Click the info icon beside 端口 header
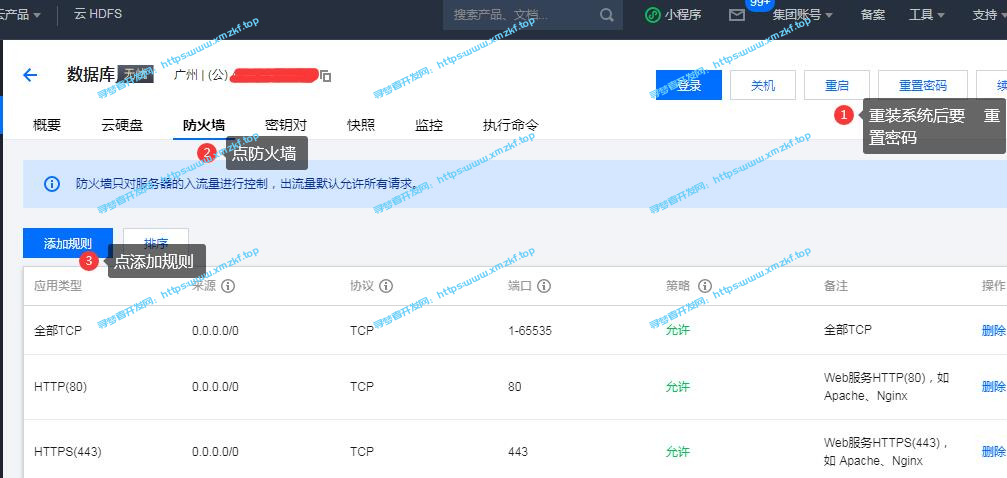 coord(544,286)
